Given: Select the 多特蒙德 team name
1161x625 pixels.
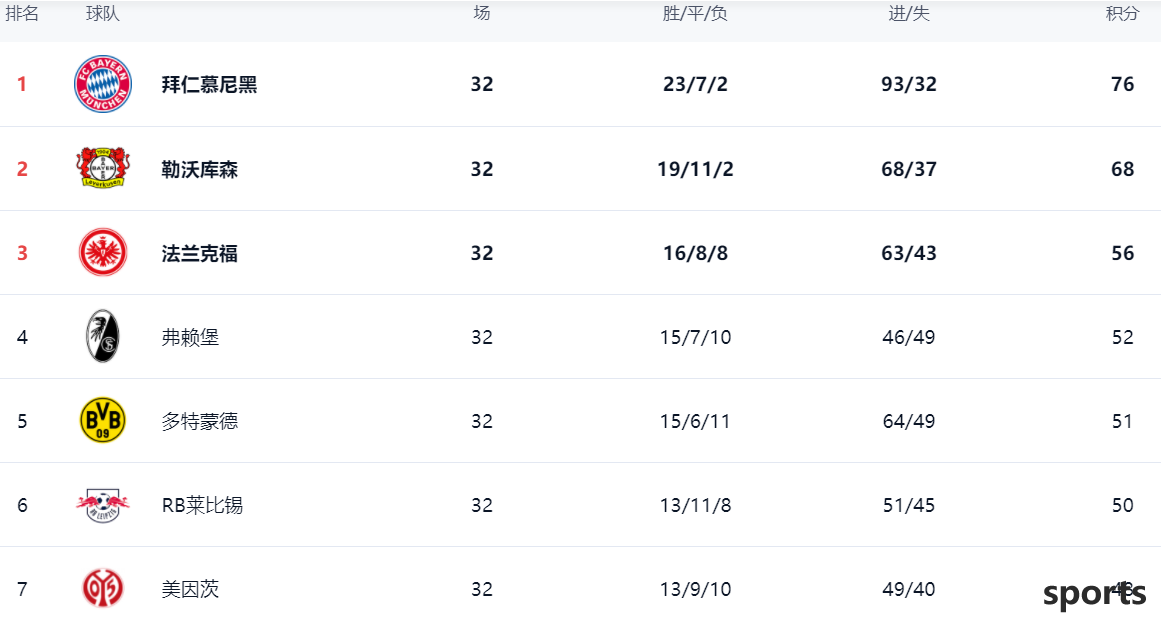Looking at the screenshot, I should (x=200, y=421).
